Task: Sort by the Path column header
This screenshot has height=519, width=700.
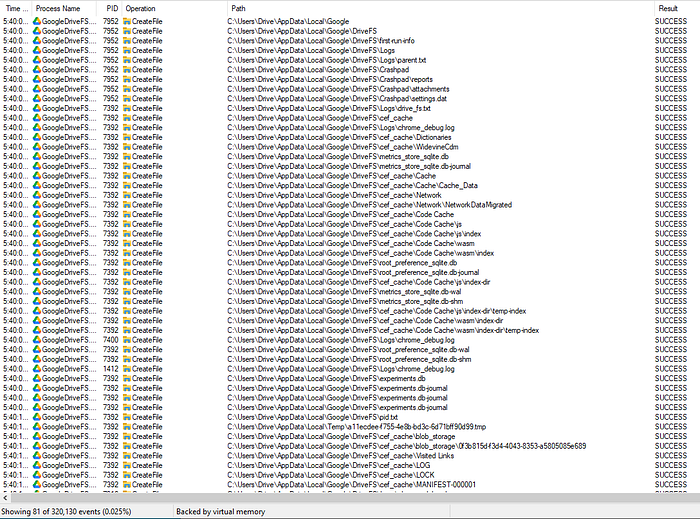Action: tap(441, 8)
